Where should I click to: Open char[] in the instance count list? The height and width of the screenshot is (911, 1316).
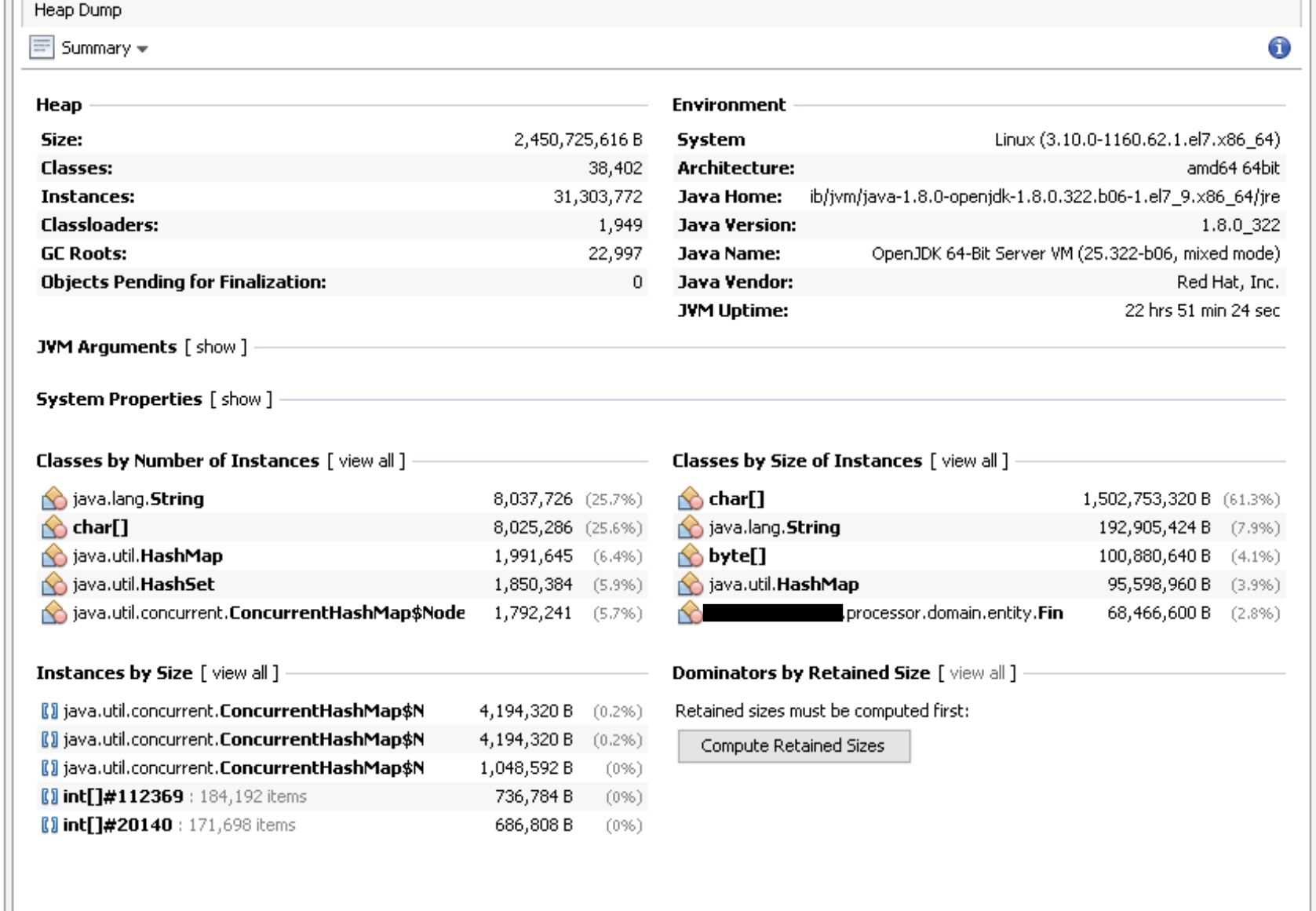[x=100, y=527]
